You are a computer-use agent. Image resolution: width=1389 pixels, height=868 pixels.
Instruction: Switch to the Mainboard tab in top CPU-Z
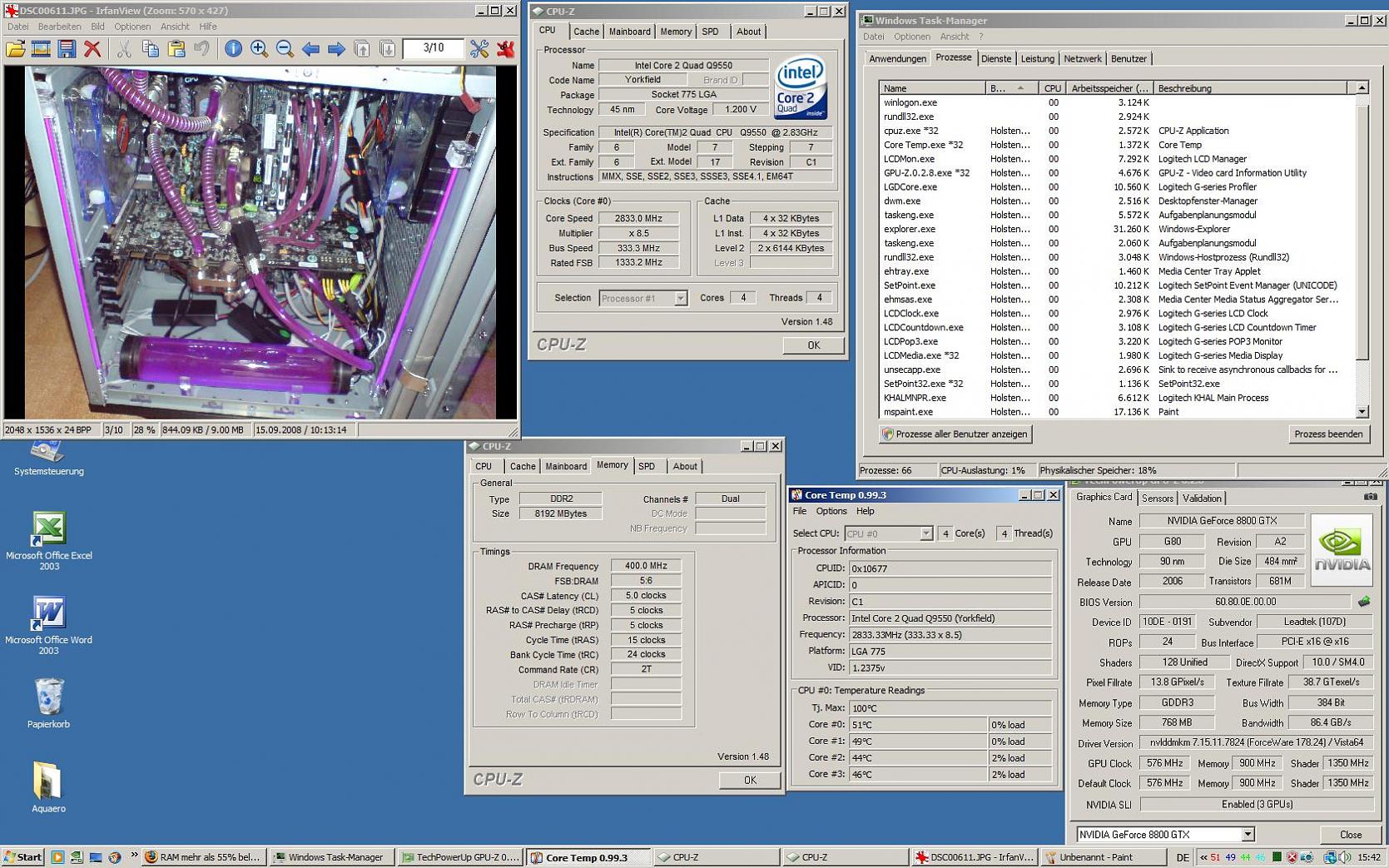[629, 32]
